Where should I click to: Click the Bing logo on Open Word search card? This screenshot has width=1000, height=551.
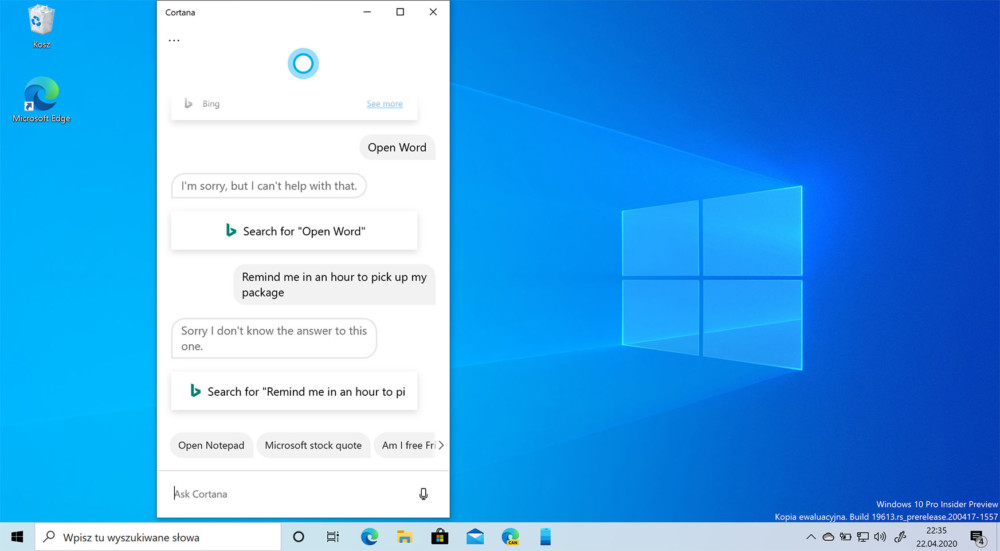[x=231, y=230]
